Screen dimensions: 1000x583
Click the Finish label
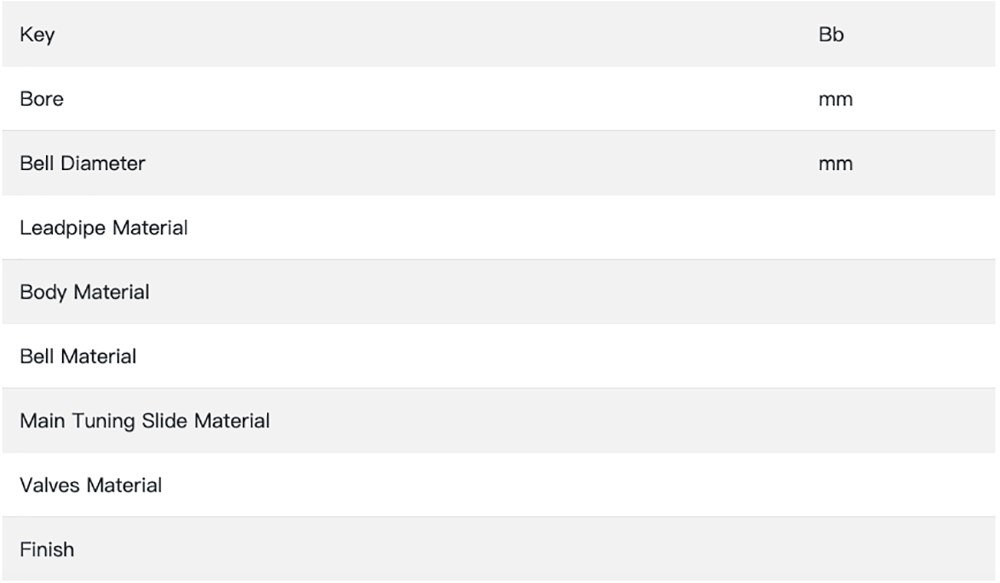(x=47, y=549)
